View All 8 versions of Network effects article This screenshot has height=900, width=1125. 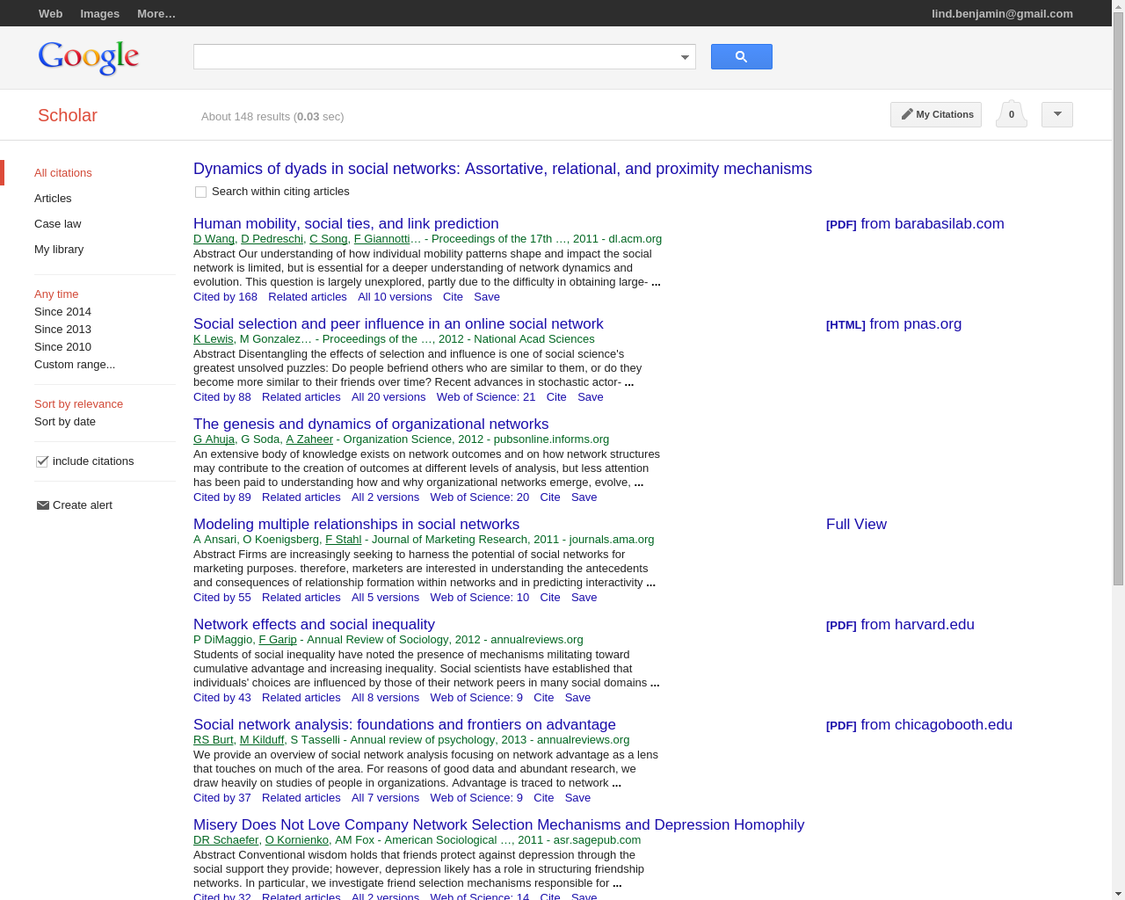pos(385,698)
